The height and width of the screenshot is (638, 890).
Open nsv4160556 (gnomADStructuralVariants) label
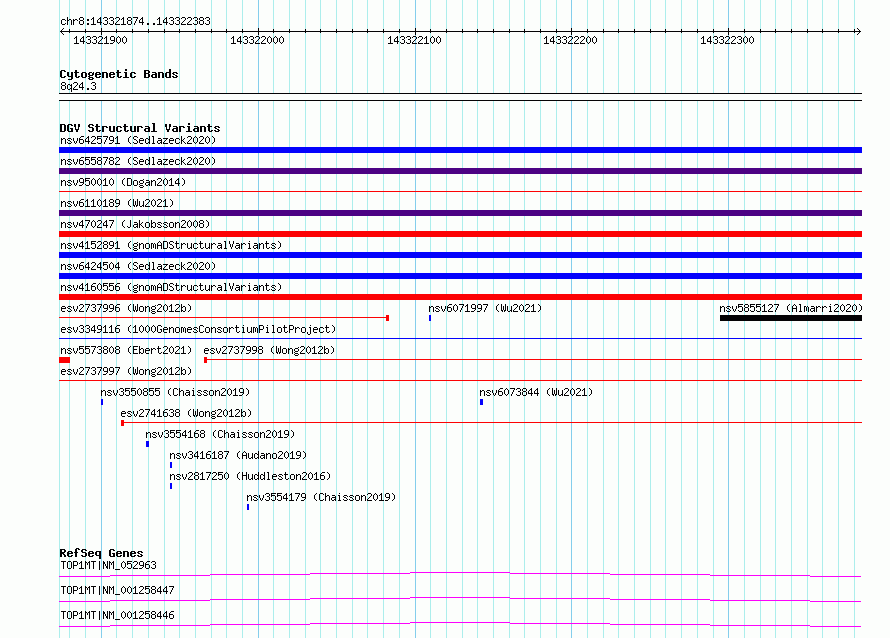pyautogui.click(x=171, y=287)
